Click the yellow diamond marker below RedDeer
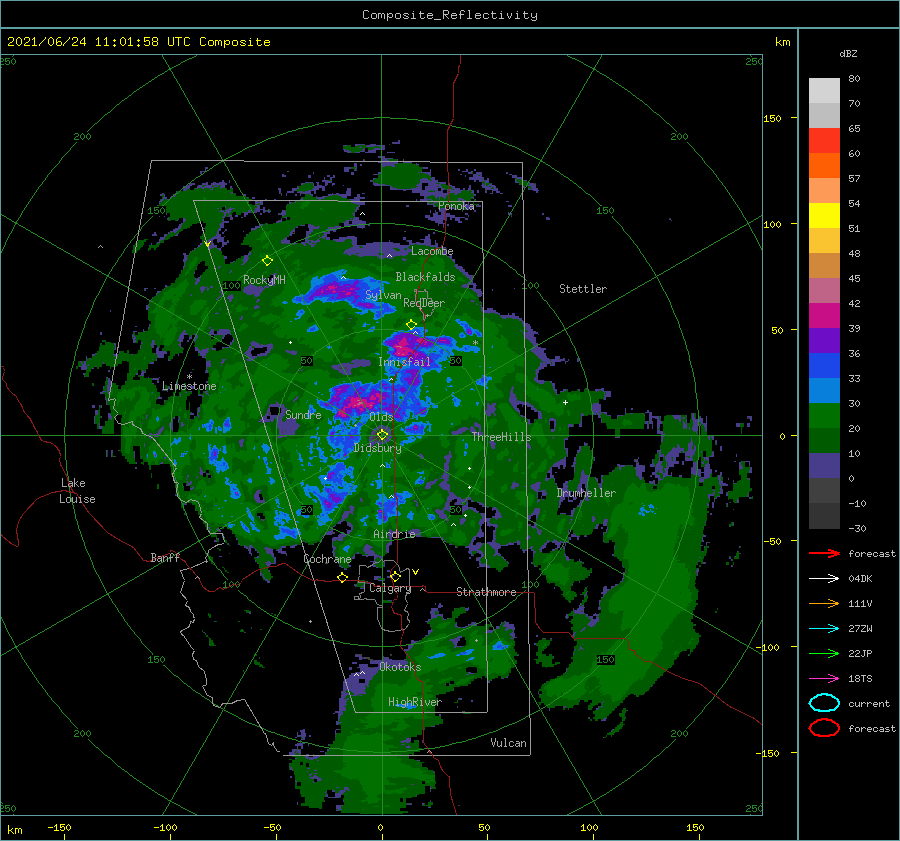Image resolution: width=900 pixels, height=841 pixels. point(411,325)
